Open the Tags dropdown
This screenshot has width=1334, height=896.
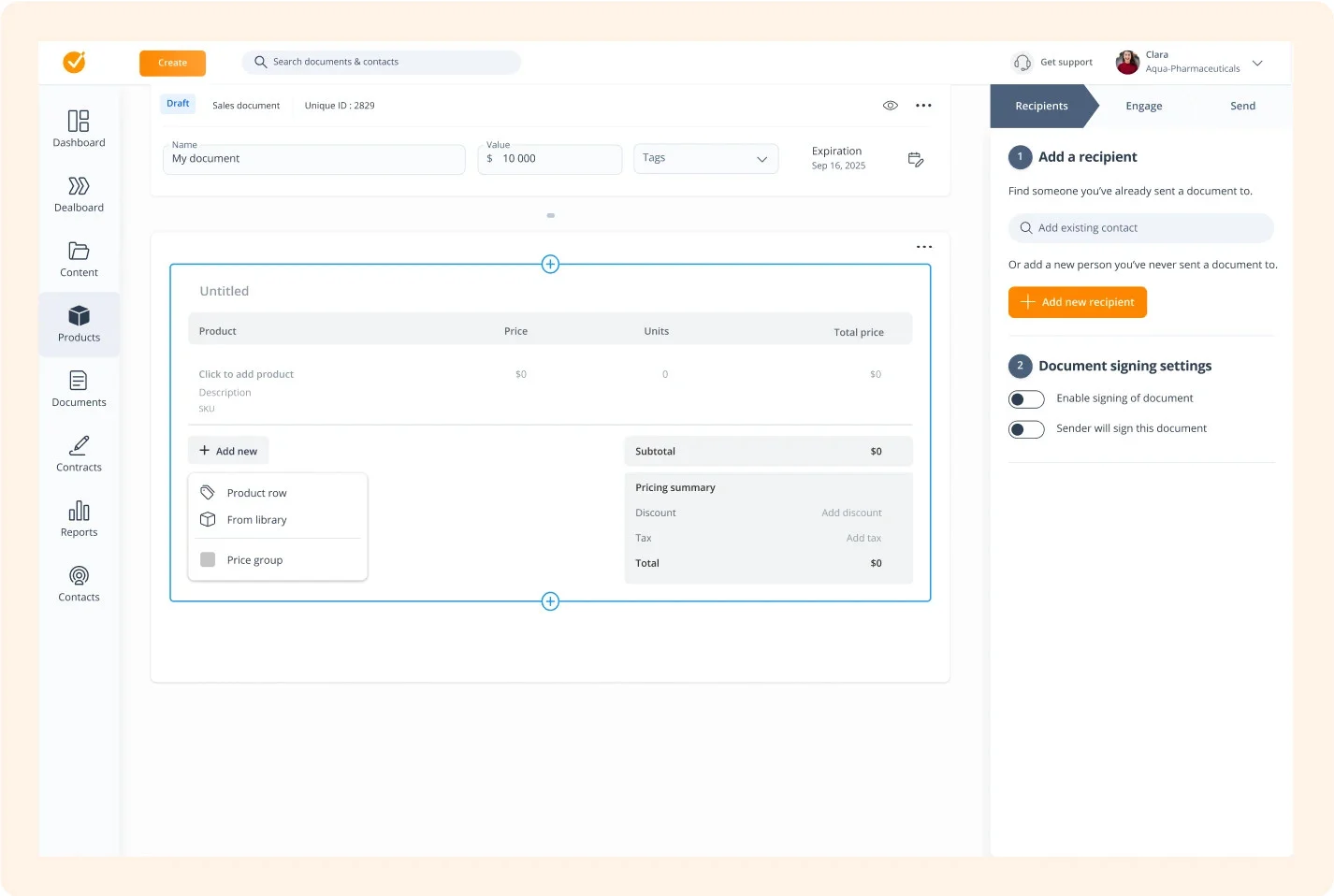pyautogui.click(x=705, y=158)
